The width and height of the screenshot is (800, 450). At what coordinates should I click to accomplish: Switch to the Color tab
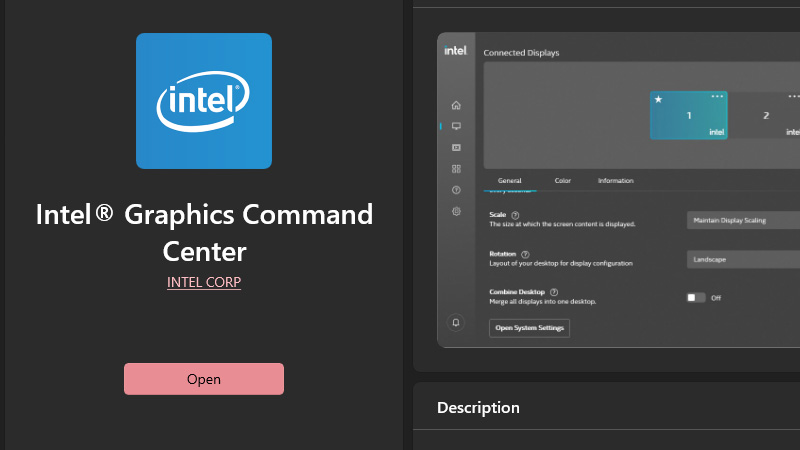tap(563, 181)
